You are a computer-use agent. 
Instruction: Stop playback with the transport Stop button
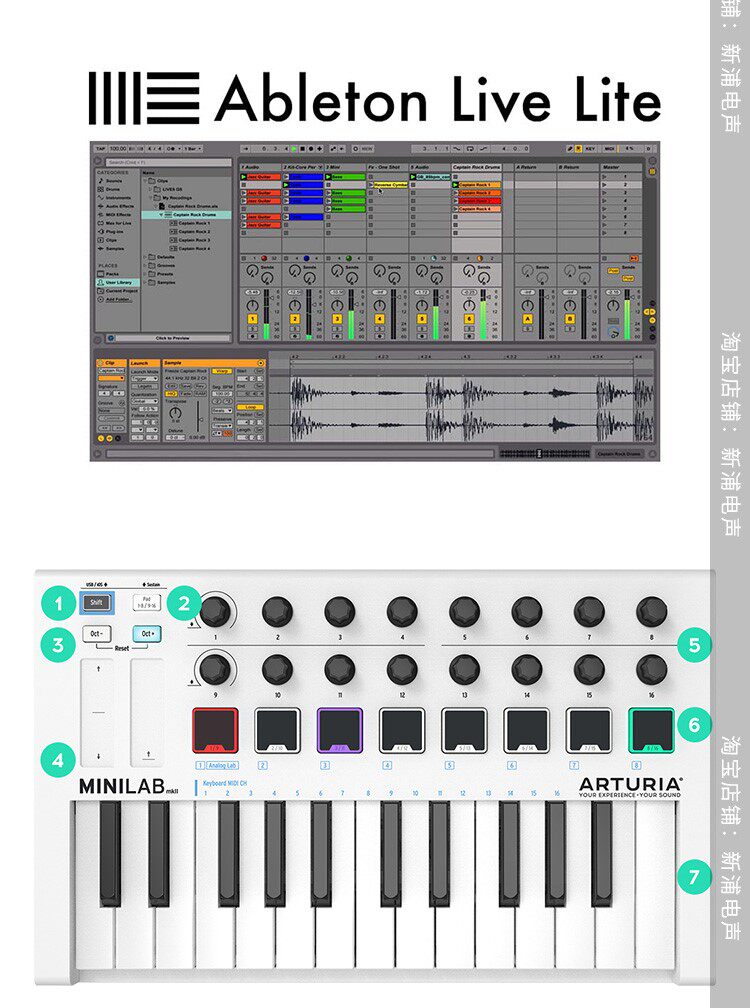302,149
